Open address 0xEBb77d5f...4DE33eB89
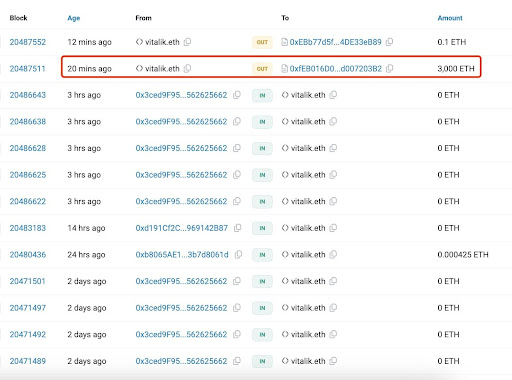The width and height of the screenshot is (512, 380). (335, 42)
